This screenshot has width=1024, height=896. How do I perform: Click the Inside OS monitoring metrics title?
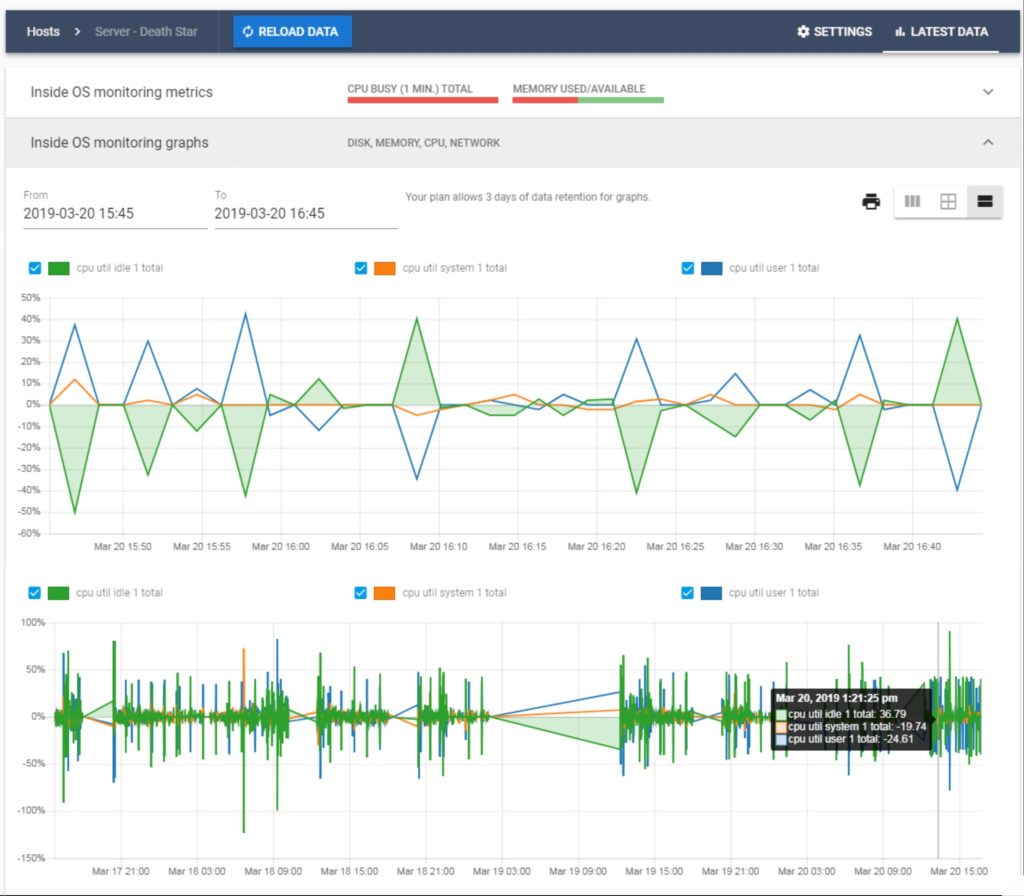click(x=121, y=92)
